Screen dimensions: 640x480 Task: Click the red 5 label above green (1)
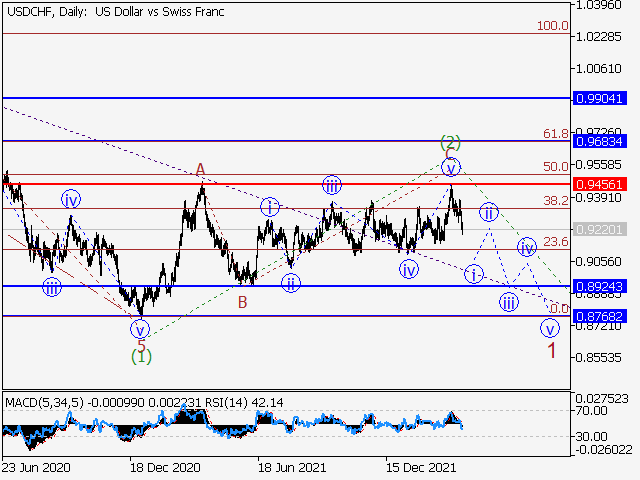[x=141, y=345]
